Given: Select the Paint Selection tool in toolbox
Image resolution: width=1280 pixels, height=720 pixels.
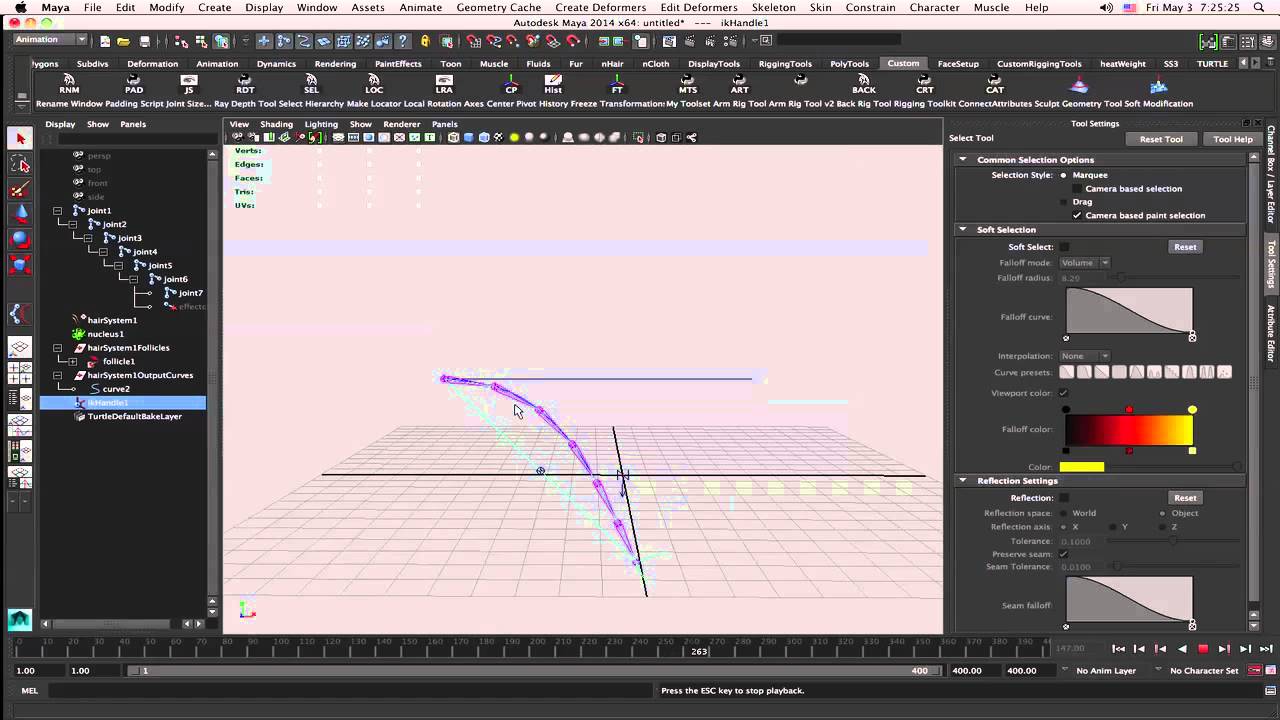Looking at the screenshot, I should [x=20, y=188].
